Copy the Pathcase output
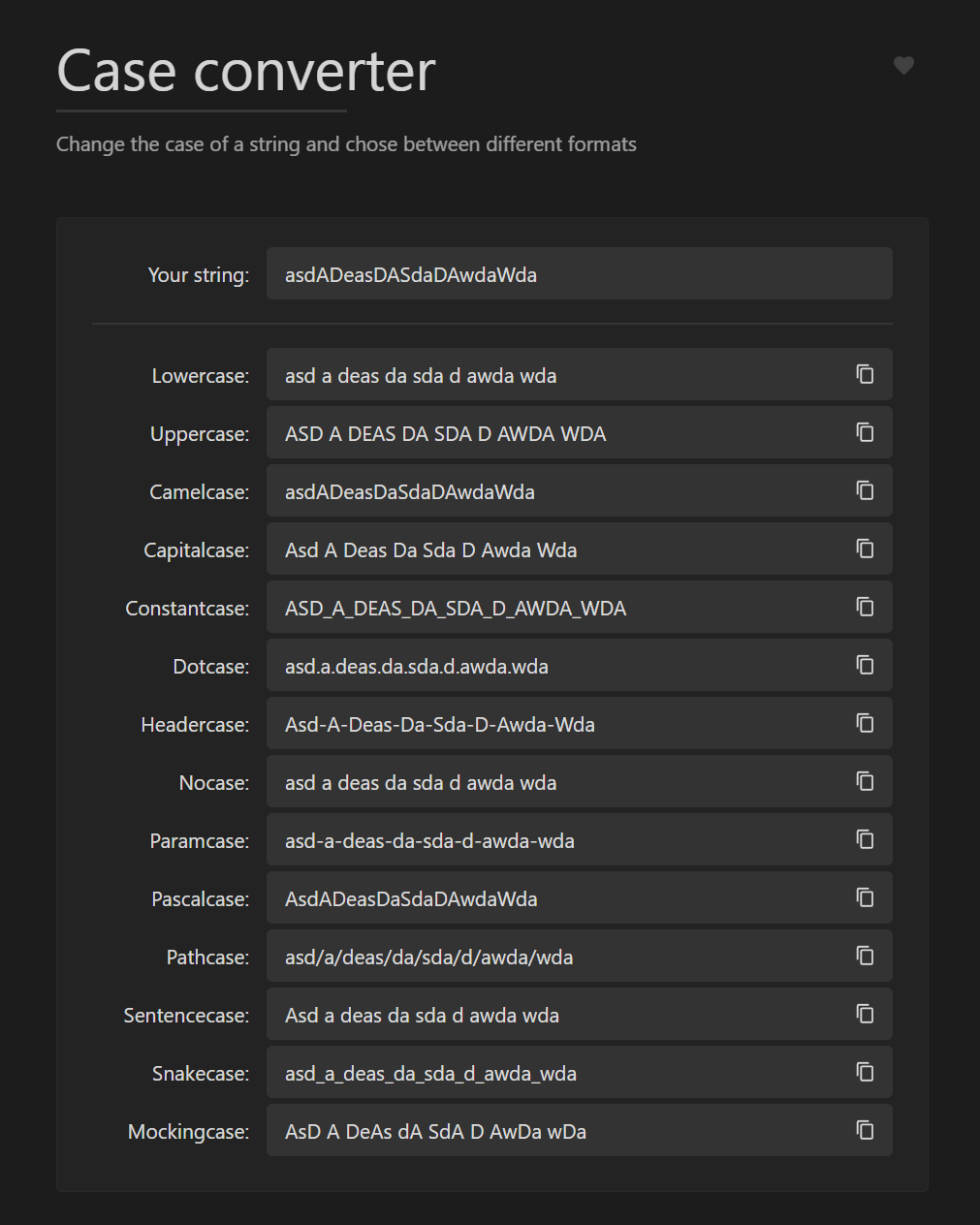The image size is (980, 1225). pos(865,956)
